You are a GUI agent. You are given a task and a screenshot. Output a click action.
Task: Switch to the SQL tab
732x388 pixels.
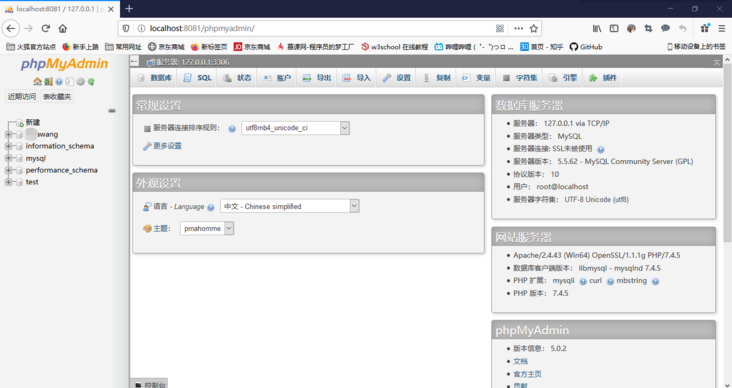pyautogui.click(x=197, y=78)
